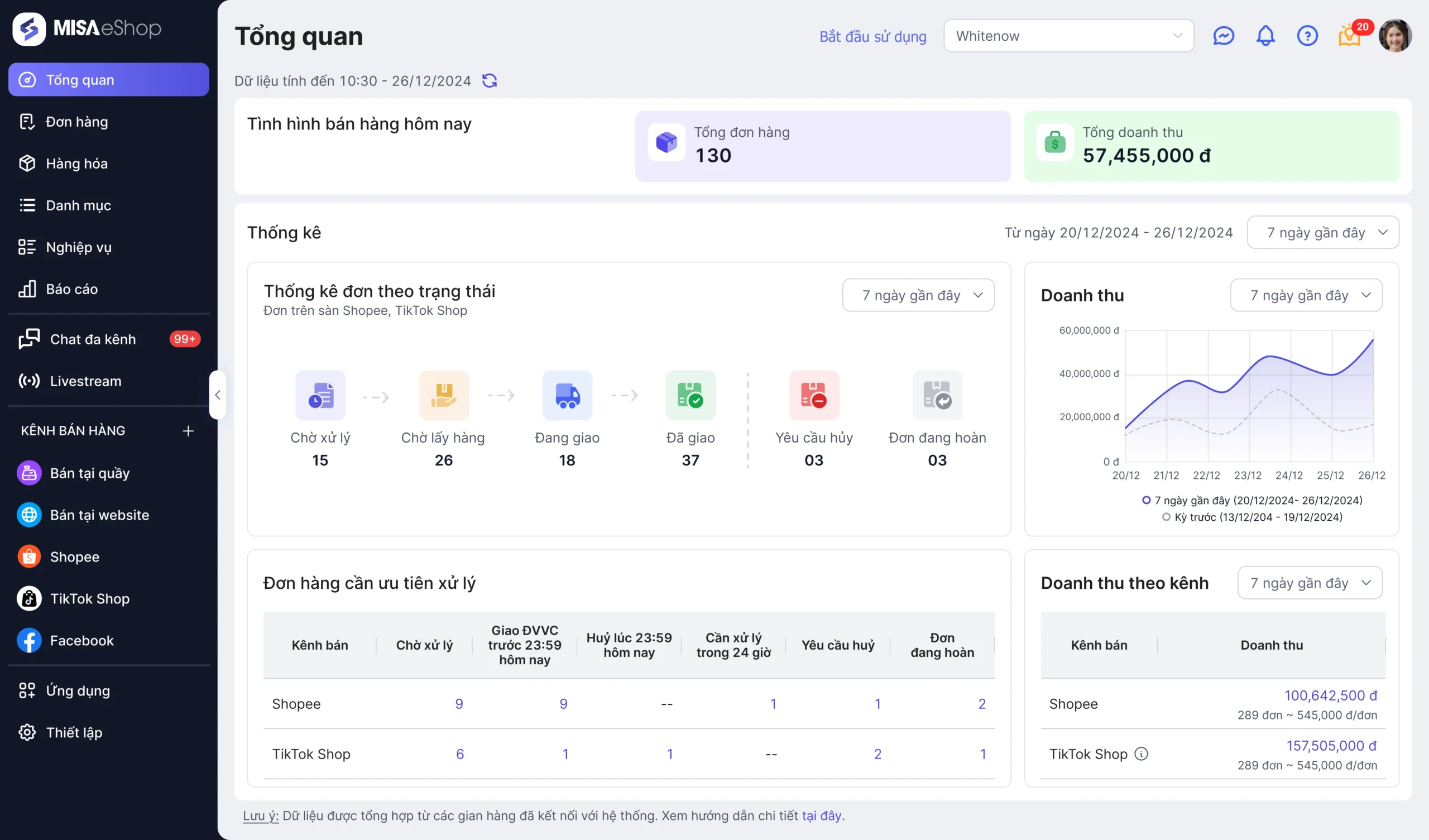
Task: Follow the tại đây guide link
Action: coord(821,815)
